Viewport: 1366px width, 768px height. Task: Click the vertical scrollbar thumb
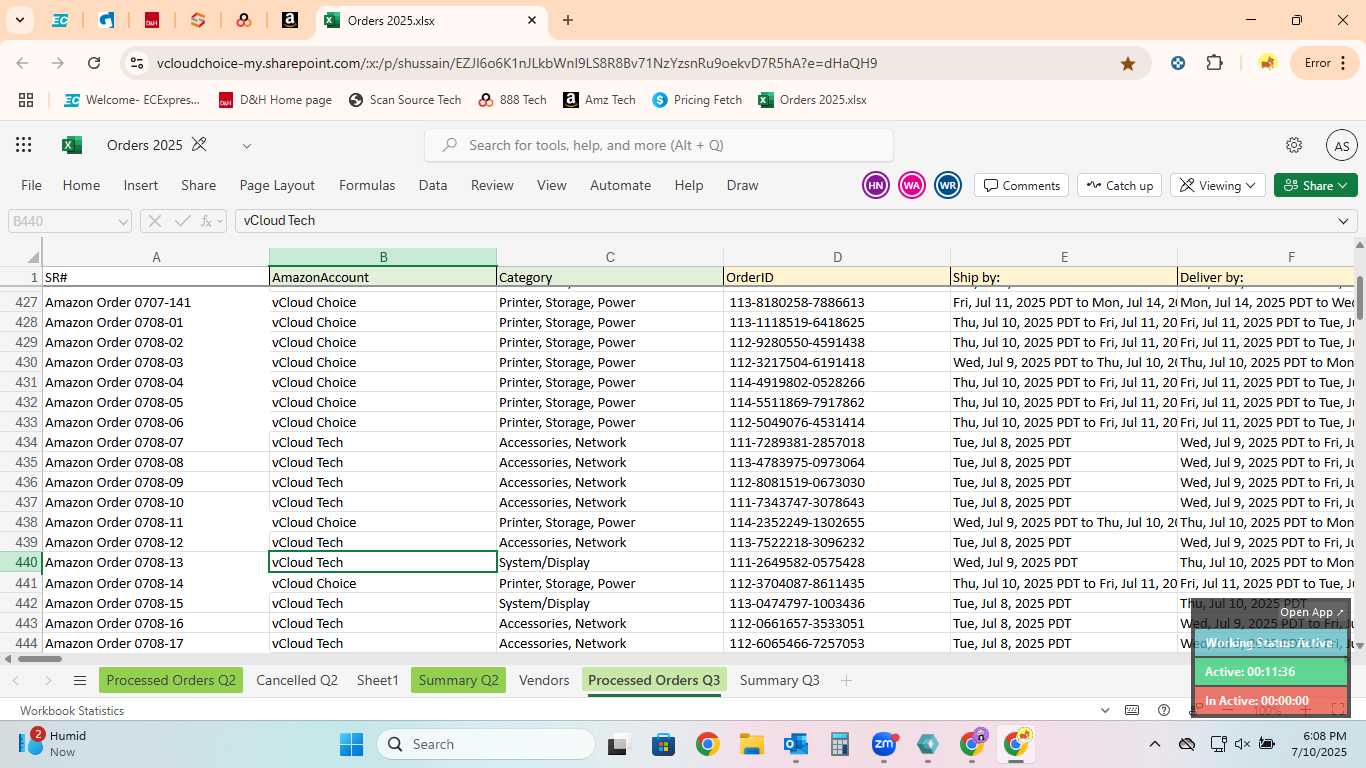click(1360, 298)
